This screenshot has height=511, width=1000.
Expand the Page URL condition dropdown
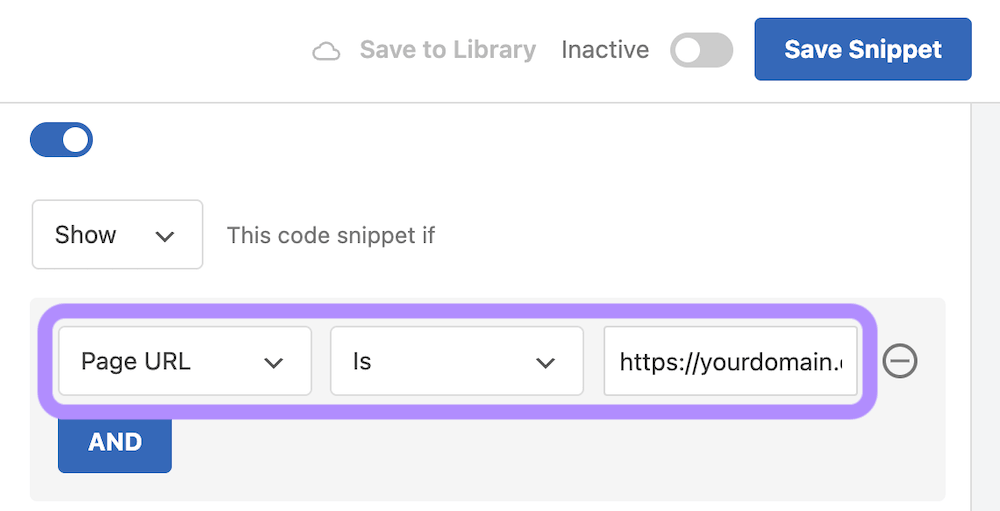pos(184,361)
